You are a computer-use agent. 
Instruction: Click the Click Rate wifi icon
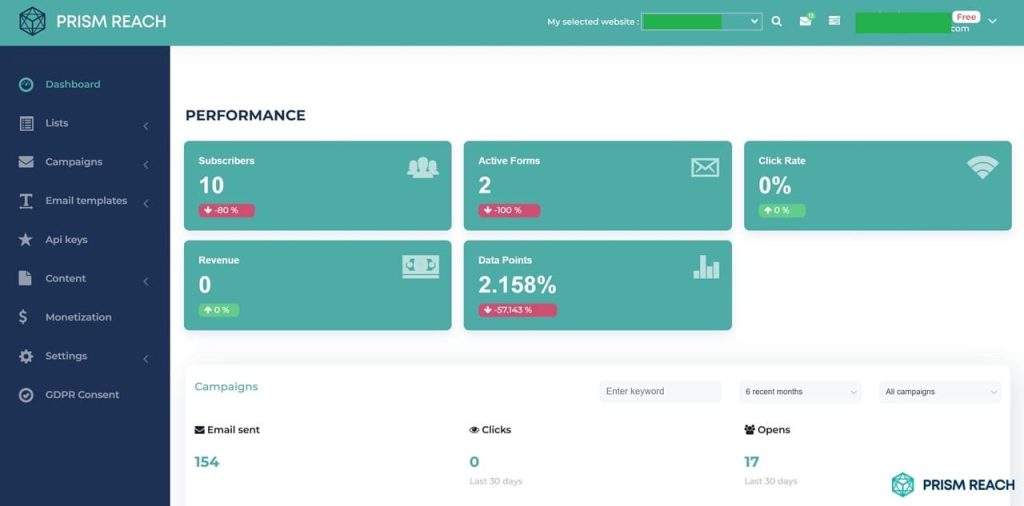[x=982, y=168]
